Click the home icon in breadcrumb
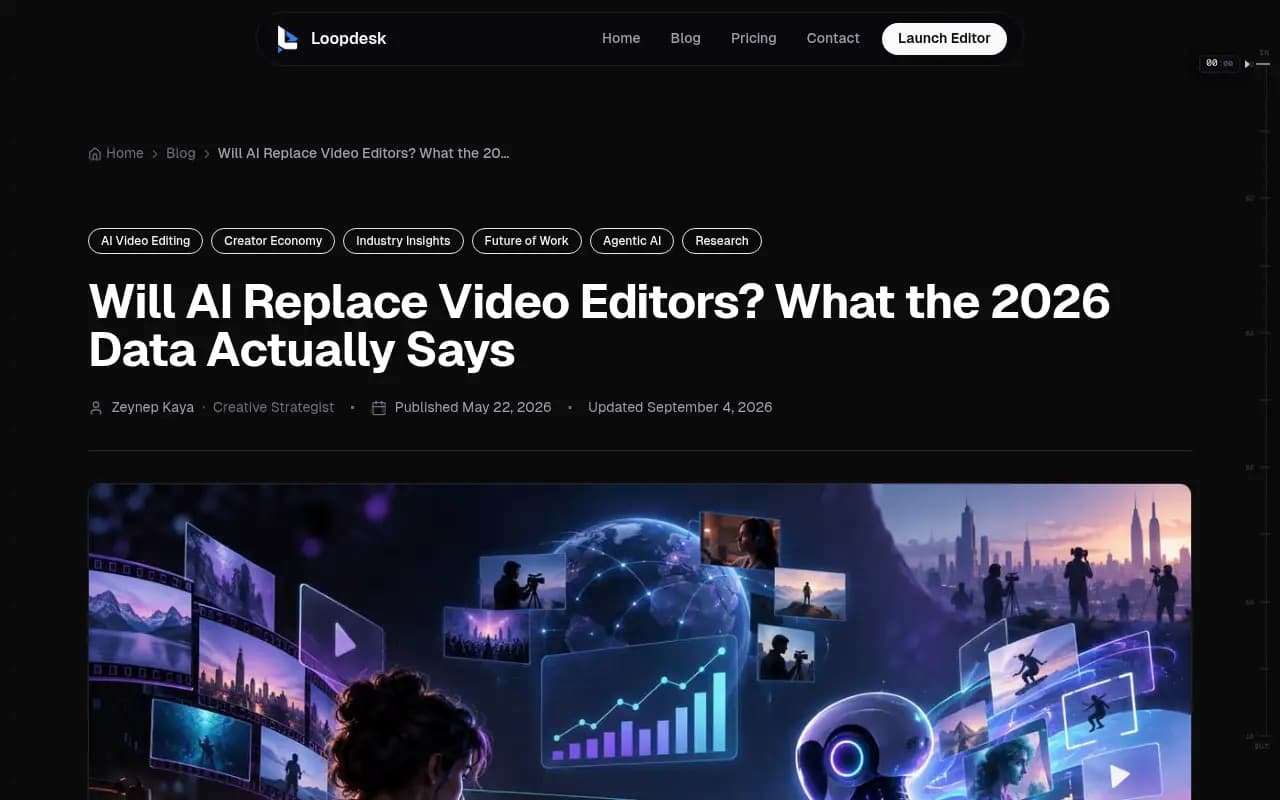Screen dimensions: 1280x800 pos(95,154)
